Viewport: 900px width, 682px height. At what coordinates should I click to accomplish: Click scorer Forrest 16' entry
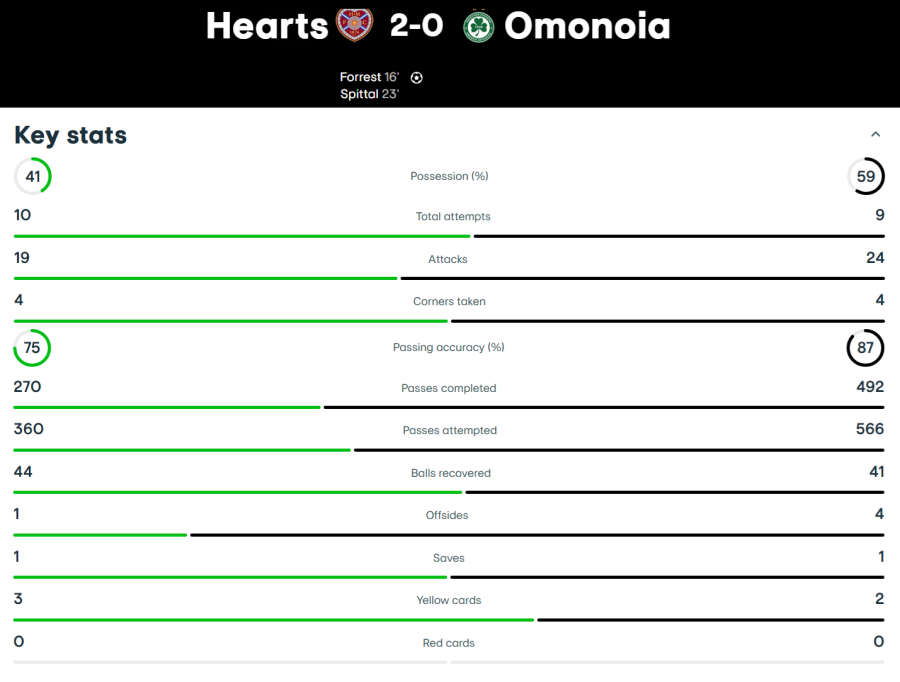coord(369,77)
